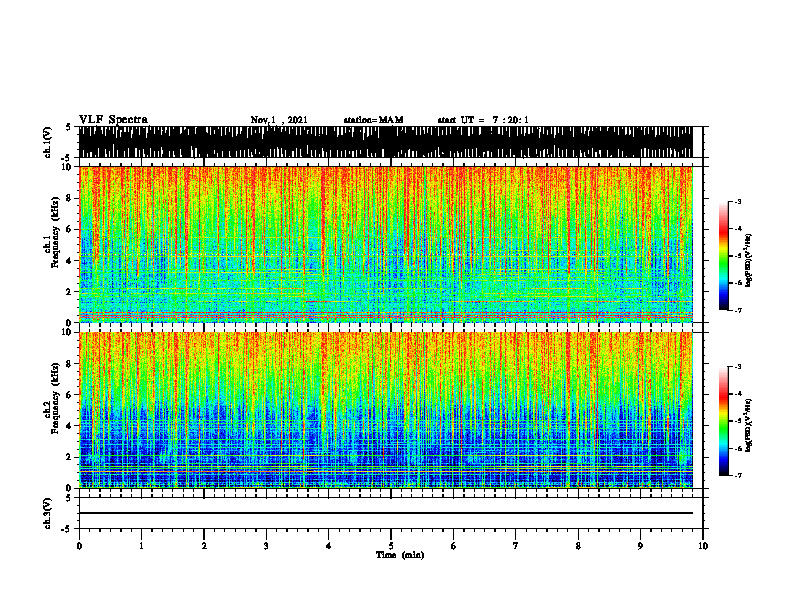Click the '6' kHz tick on ch.1 spectrogram
792x612 pixels.
pos(70,229)
